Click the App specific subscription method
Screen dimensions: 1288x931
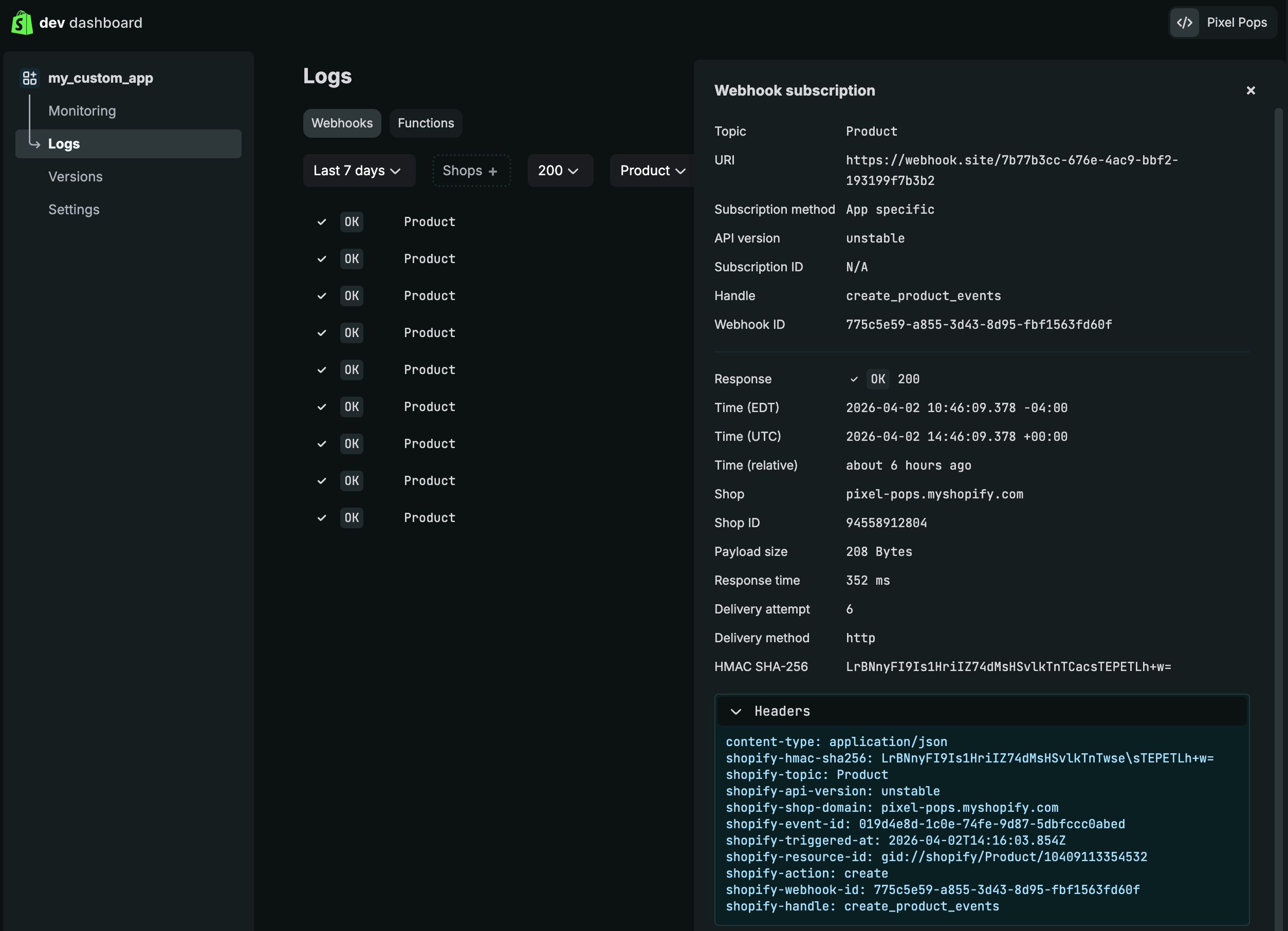tap(890, 210)
